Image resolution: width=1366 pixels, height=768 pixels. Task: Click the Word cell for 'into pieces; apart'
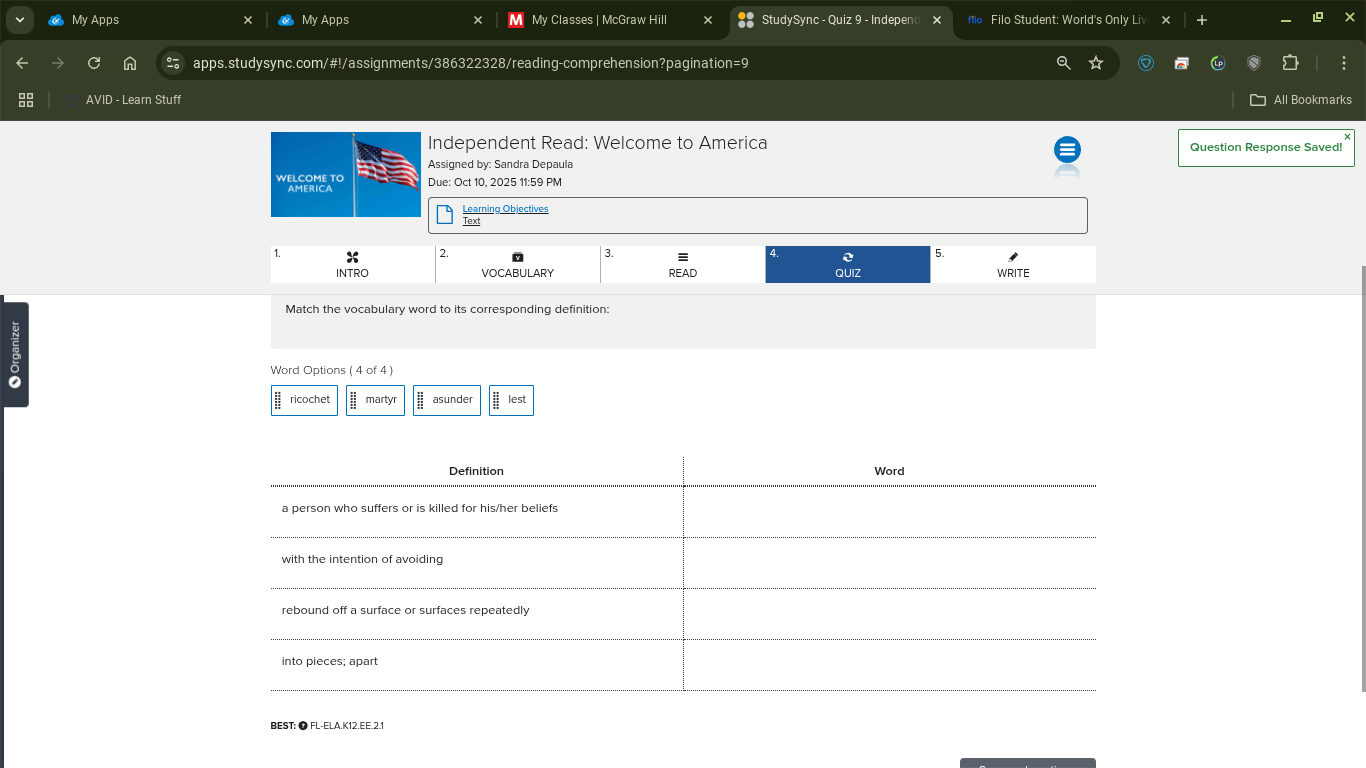[x=890, y=665]
